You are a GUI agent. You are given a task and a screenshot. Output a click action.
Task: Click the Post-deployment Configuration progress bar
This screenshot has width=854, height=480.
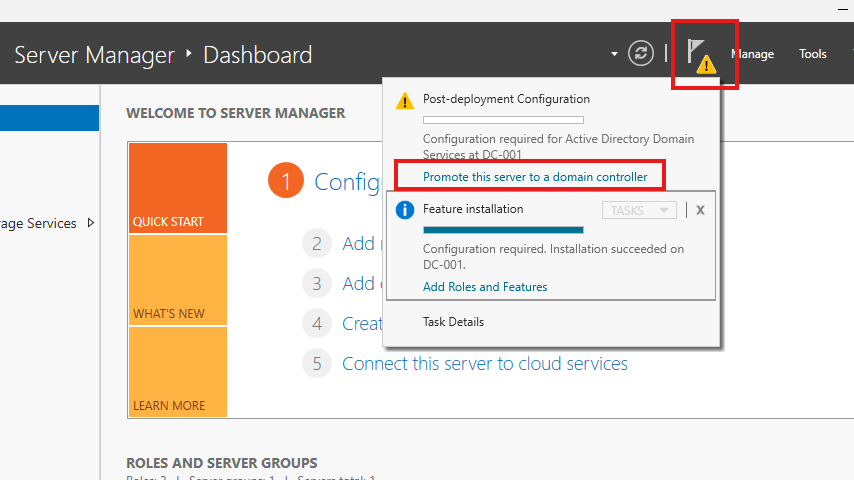coord(503,120)
